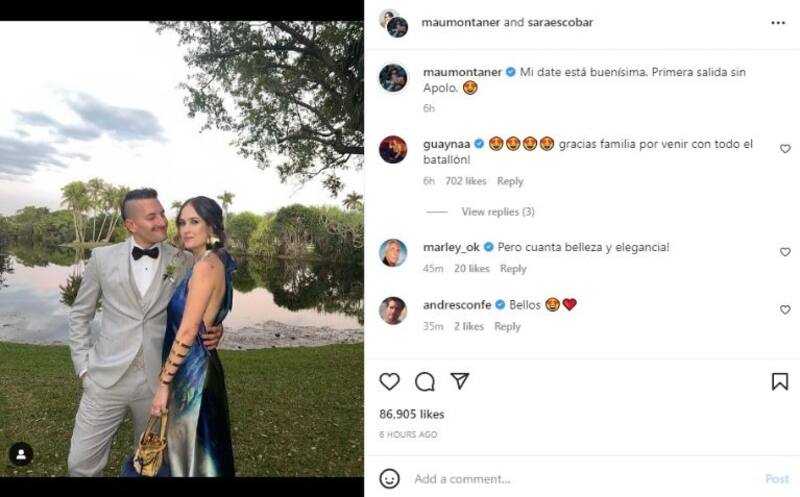Expand View replies (3) under guaynaa
800x497 pixels.
(x=498, y=212)
